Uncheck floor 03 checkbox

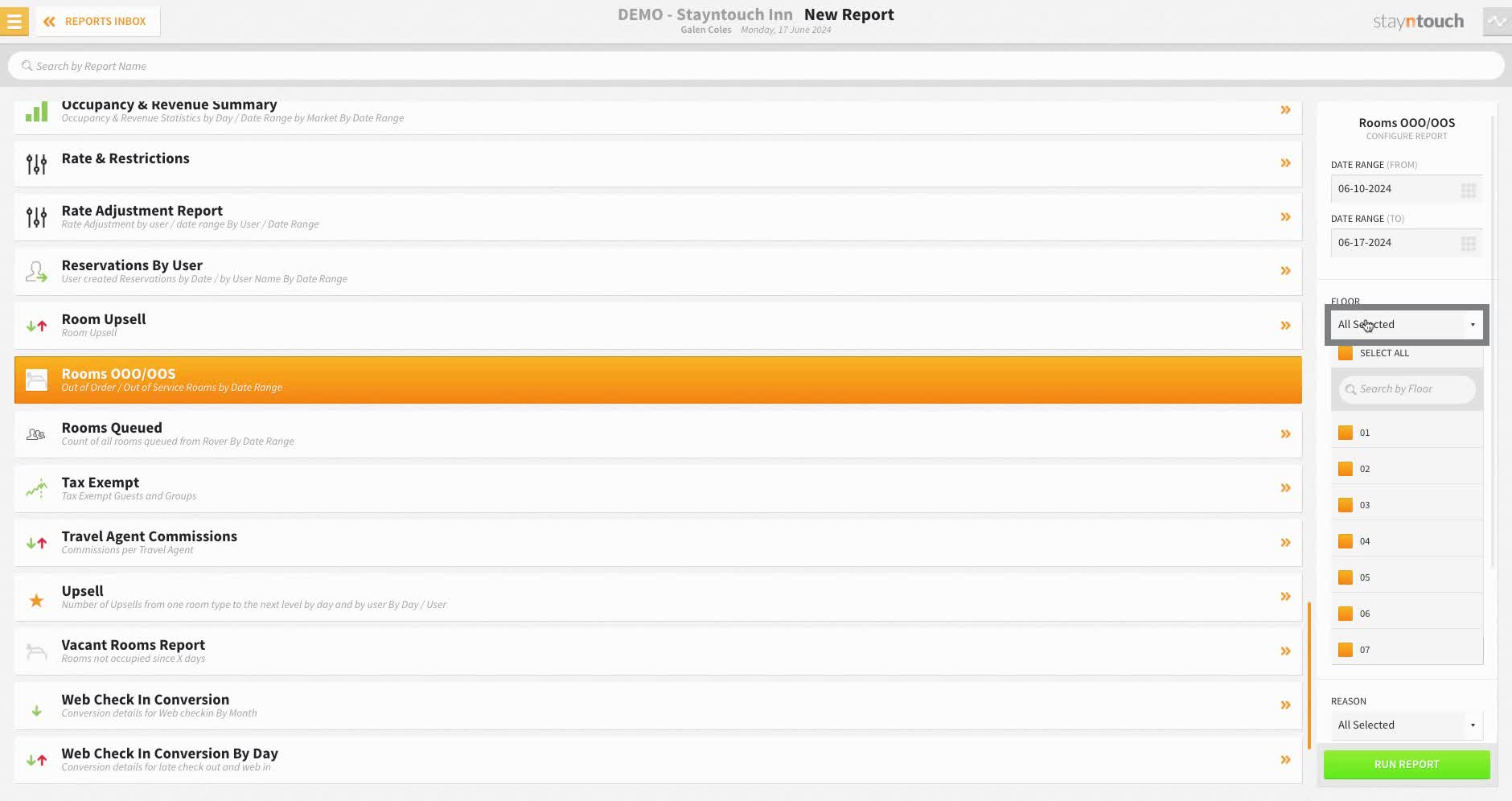click(x=1345, y=505)
